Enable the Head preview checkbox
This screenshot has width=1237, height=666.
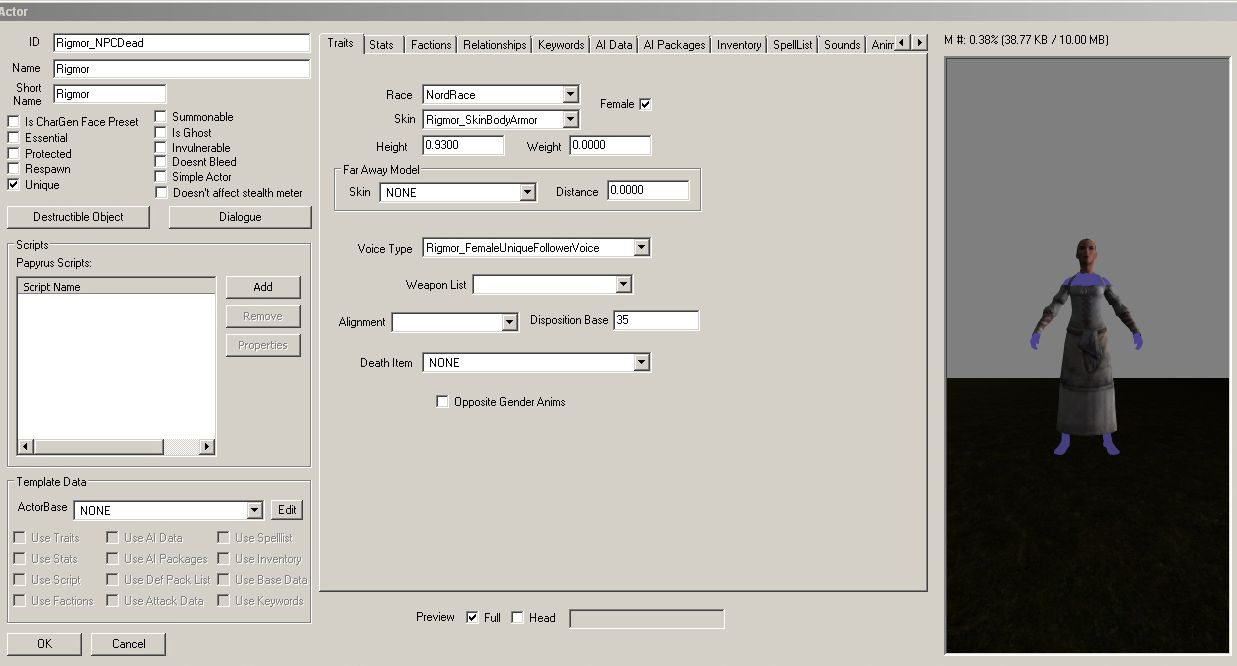517,618
